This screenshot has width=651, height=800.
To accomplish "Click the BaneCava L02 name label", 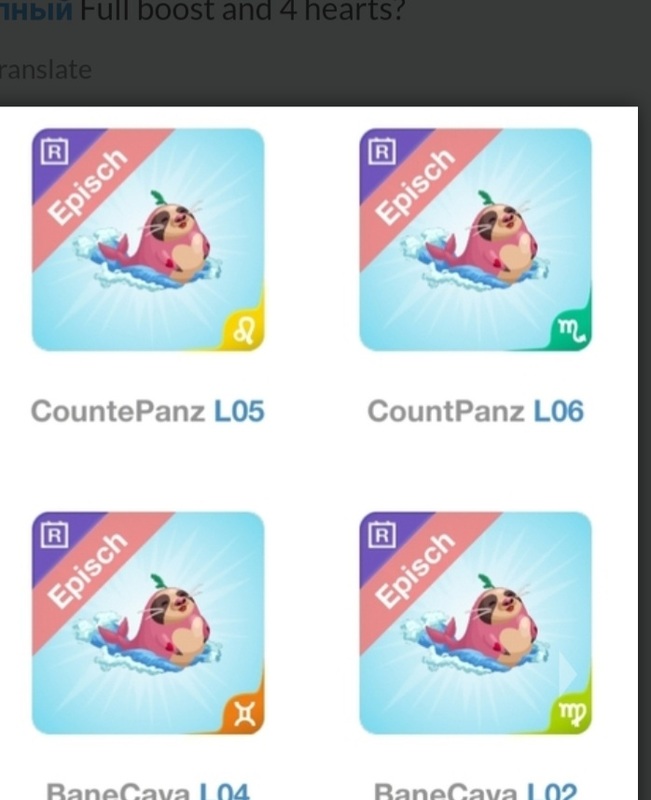I will click(x=475, y=791).
